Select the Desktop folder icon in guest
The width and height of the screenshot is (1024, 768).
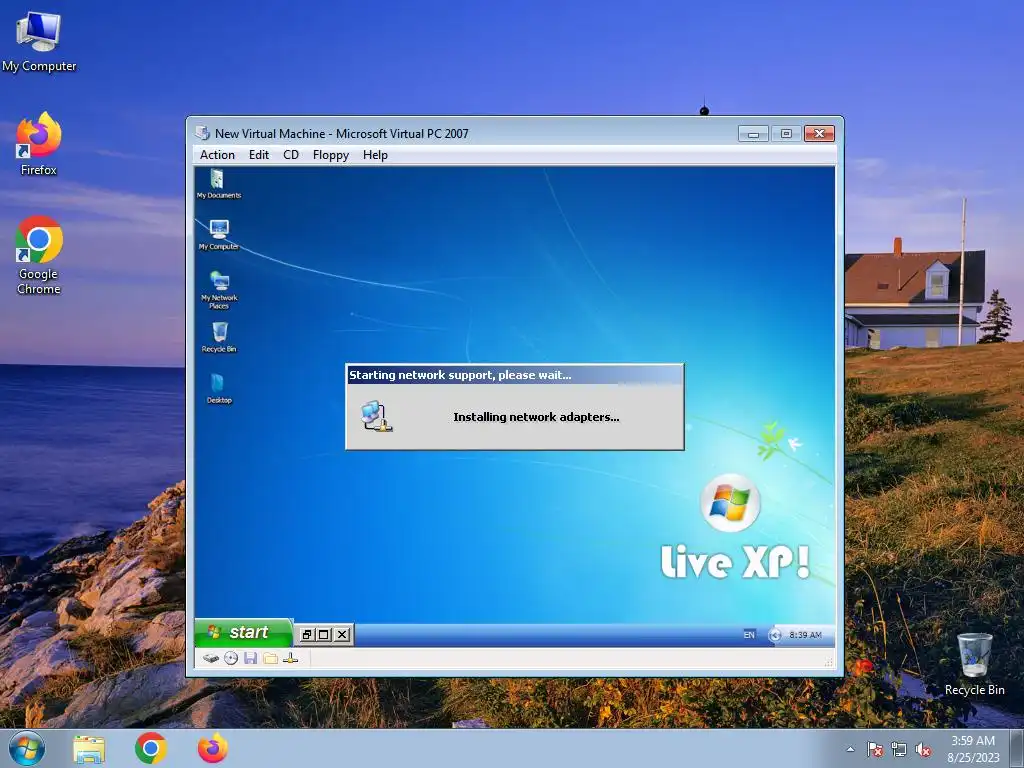219,388
